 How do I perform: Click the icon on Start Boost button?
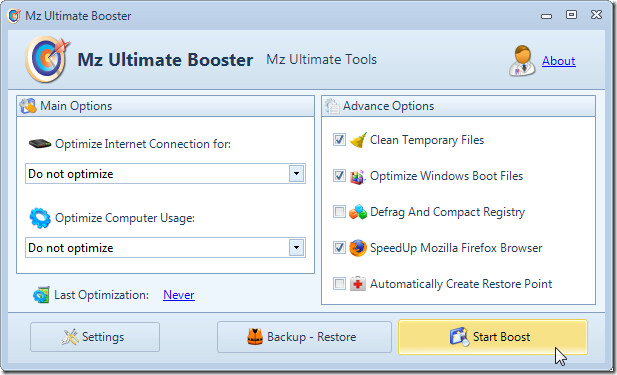[x=459, y=337]
